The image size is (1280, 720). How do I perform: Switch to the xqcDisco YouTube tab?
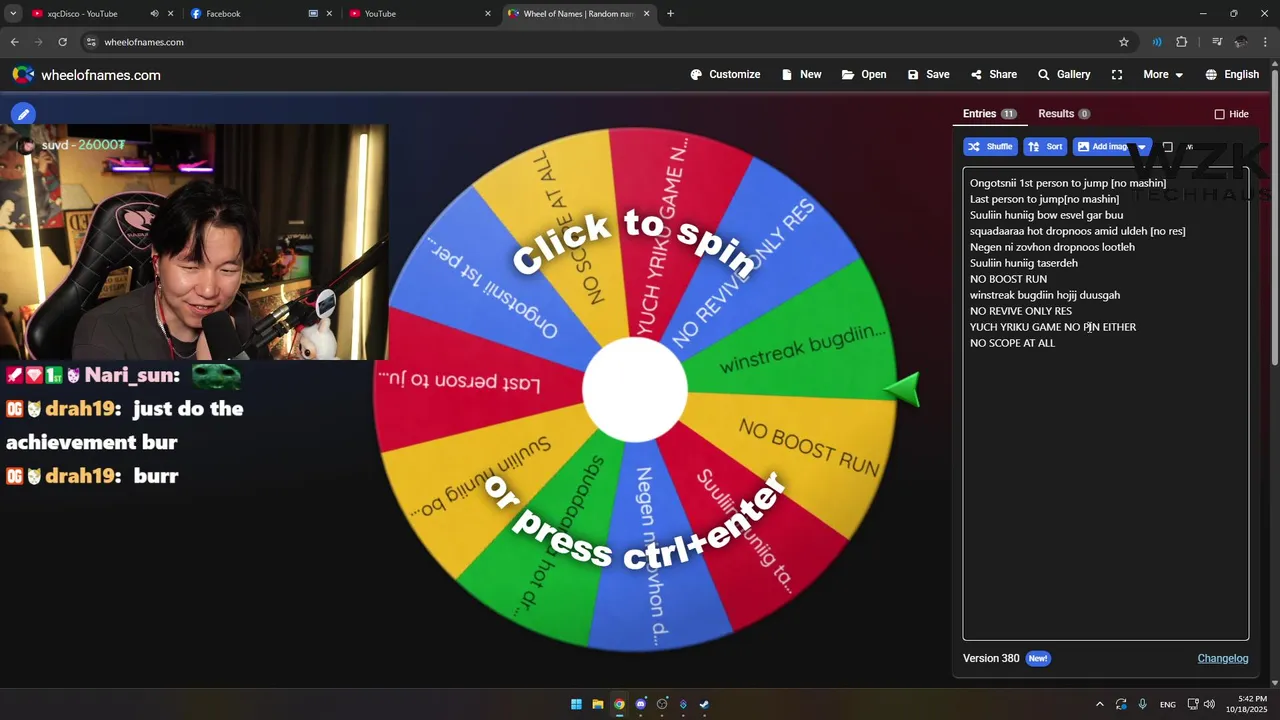pos(82,14)
